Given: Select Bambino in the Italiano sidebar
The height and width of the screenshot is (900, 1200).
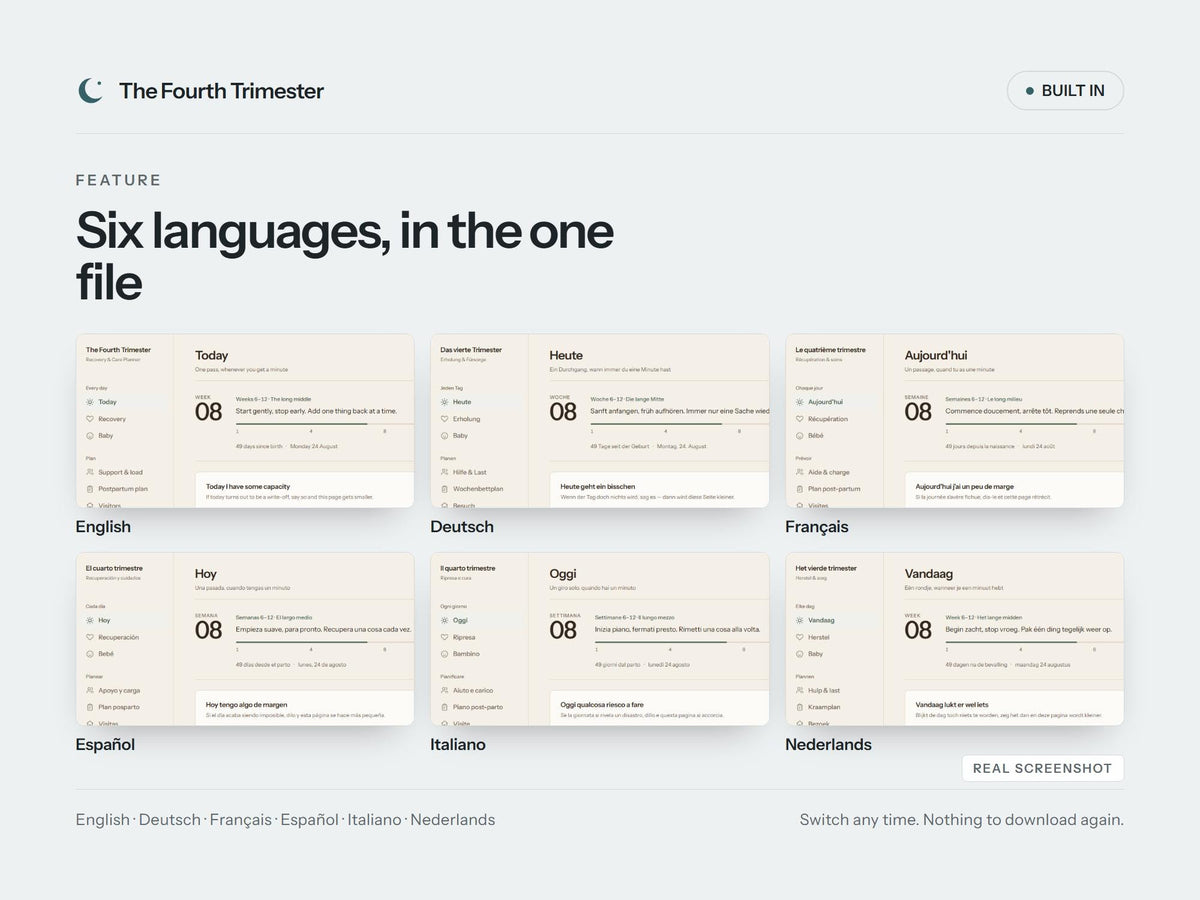Looking at the screenshot, I should tap(466, 654).
